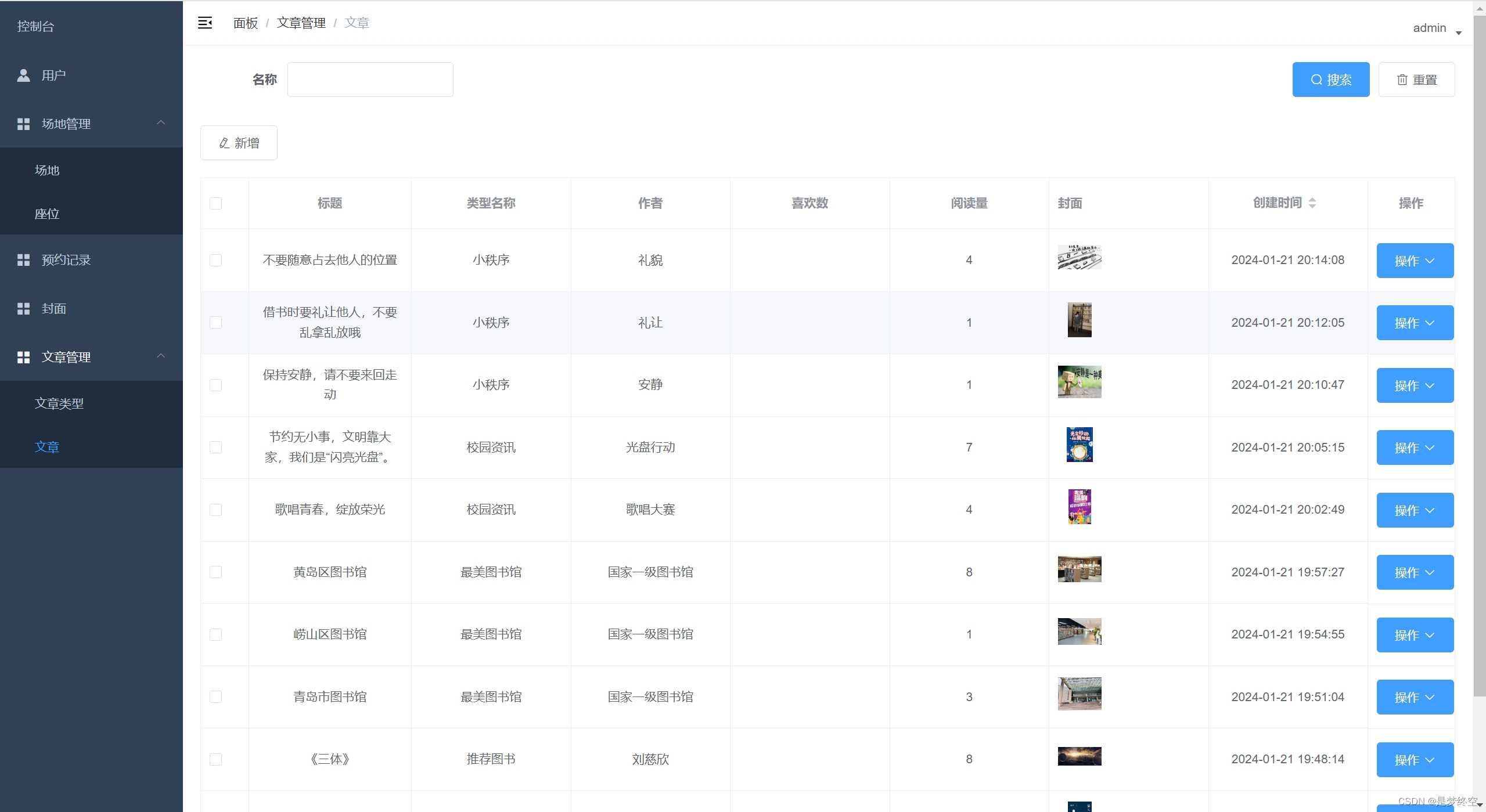Open cover thumbnail of 借书时要礼让他人 row
This screenshot has height=812, width=1486.
(1080, 320)
